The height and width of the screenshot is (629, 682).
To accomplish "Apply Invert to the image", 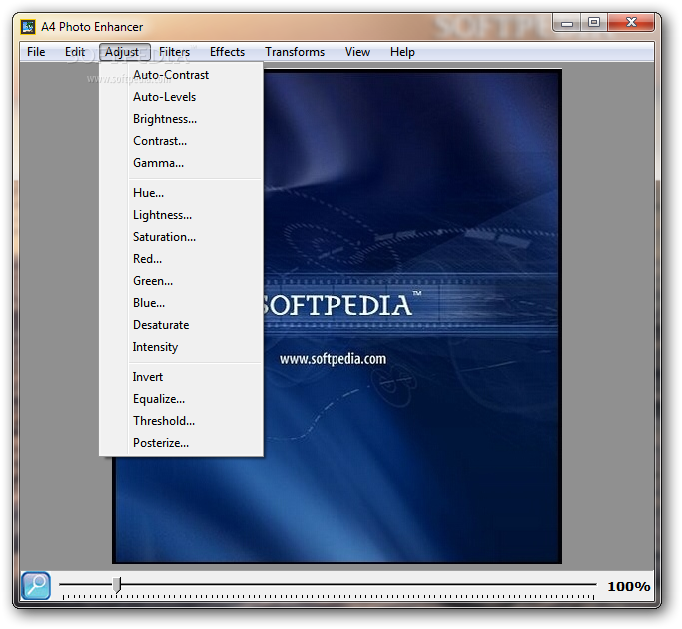I will click(x=182, y=377).
